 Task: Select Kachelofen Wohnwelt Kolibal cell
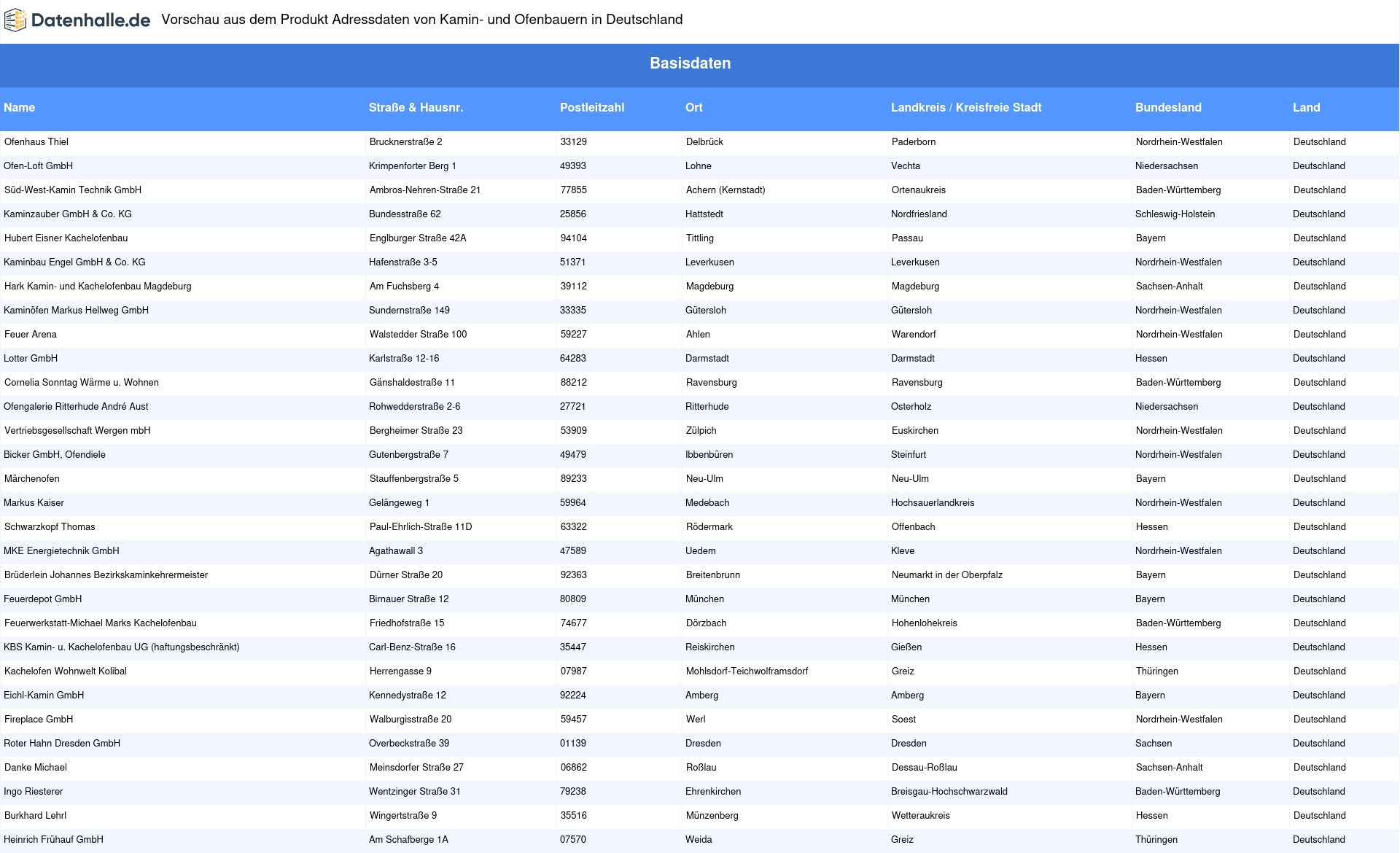click(x=66, y=671)
